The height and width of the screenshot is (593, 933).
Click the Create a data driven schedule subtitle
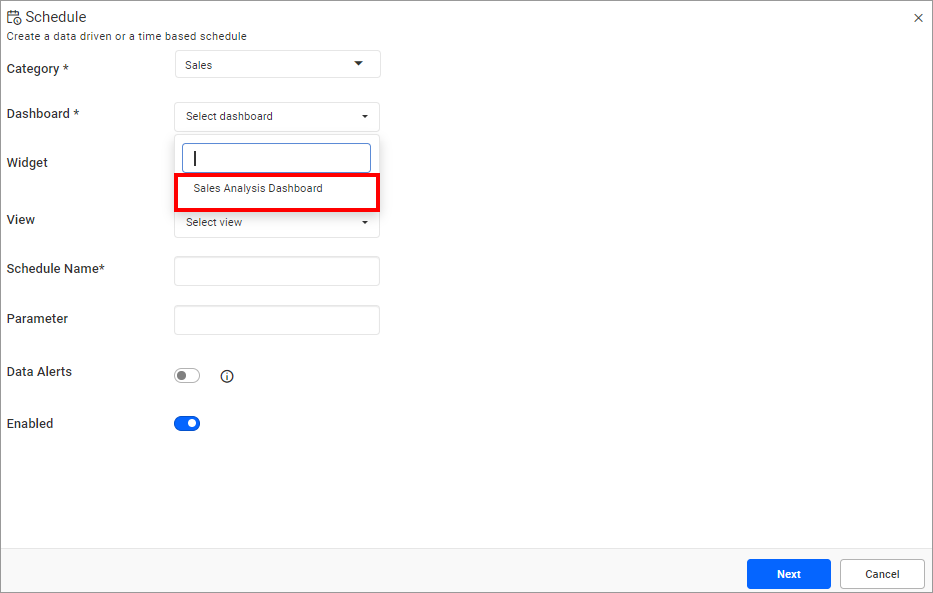(x=124, y=36)
